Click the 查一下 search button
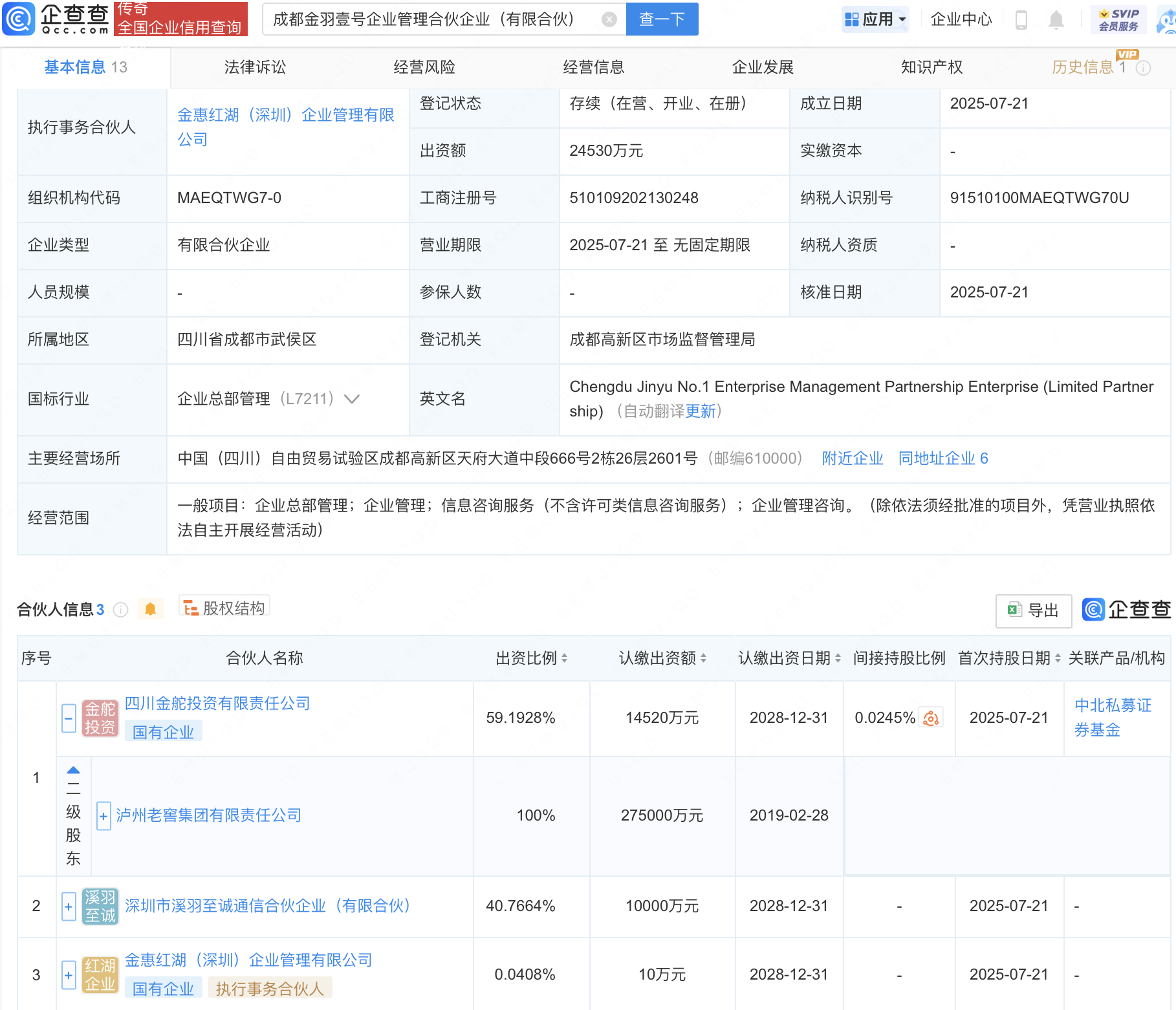This screenshot has width=1176, height=1010. click(x=662, y=19)
